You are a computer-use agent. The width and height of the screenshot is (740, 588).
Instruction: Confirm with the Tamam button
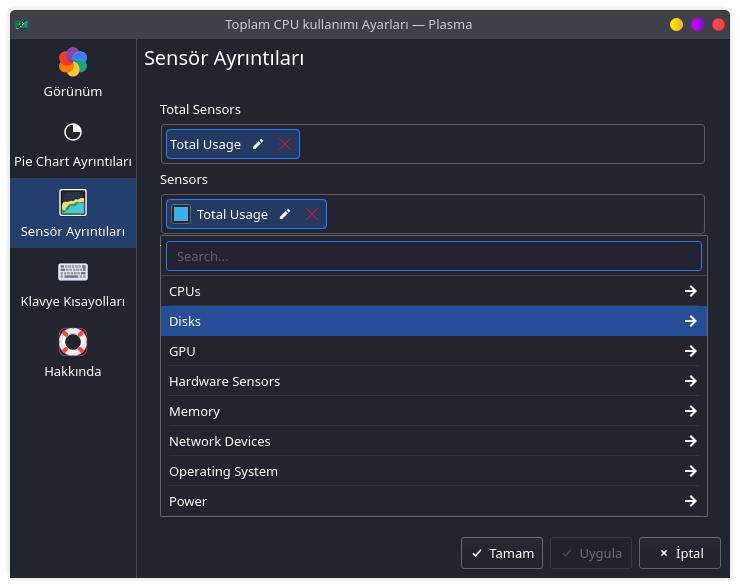pyautogui.click(x=502, y=553)
